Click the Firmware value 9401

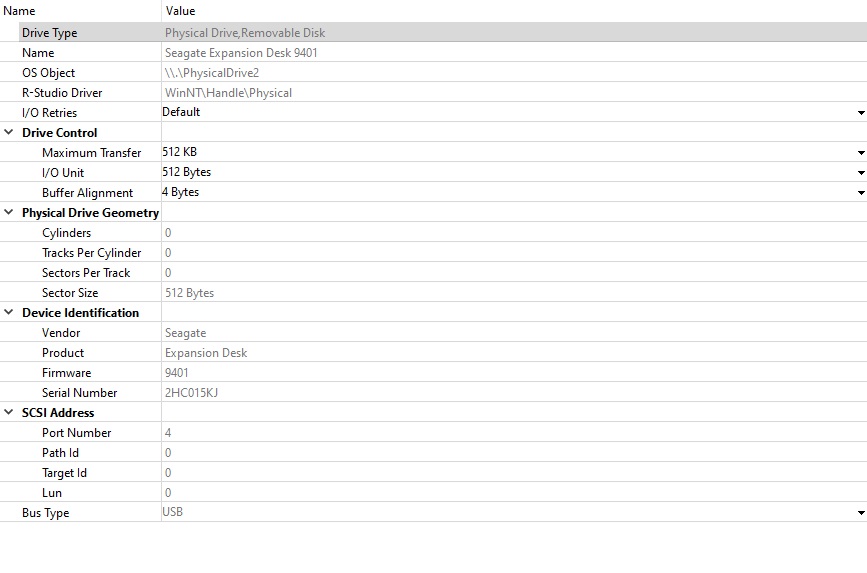click(176, 373)
